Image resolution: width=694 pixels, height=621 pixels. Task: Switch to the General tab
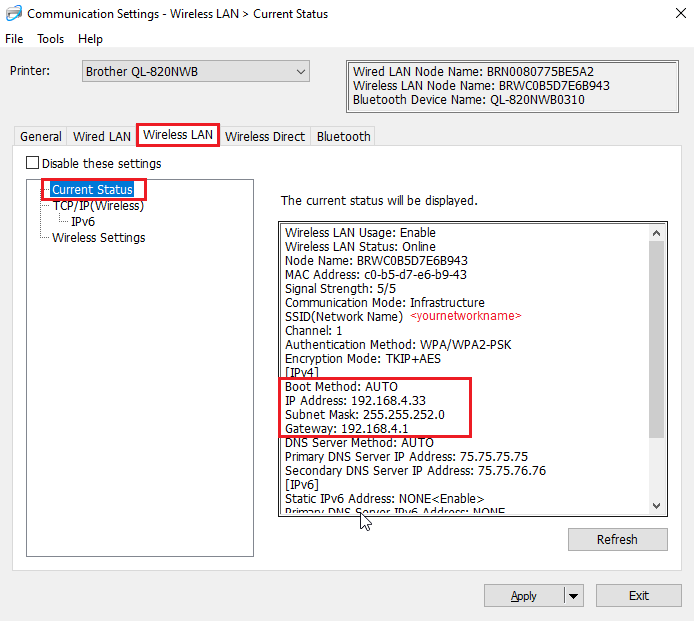click(41, 136)
